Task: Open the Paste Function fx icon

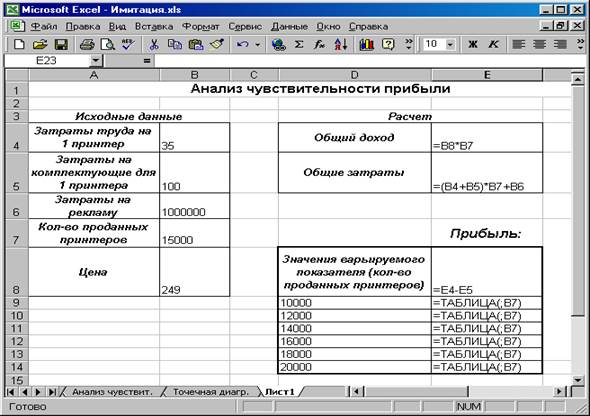Action: 319,44
